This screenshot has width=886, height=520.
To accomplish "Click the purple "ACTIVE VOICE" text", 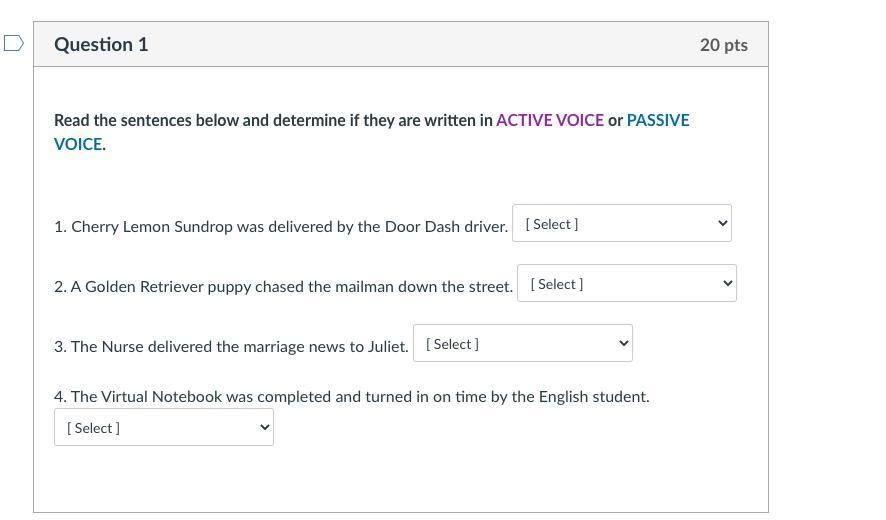I will click(x=549, y=120).
